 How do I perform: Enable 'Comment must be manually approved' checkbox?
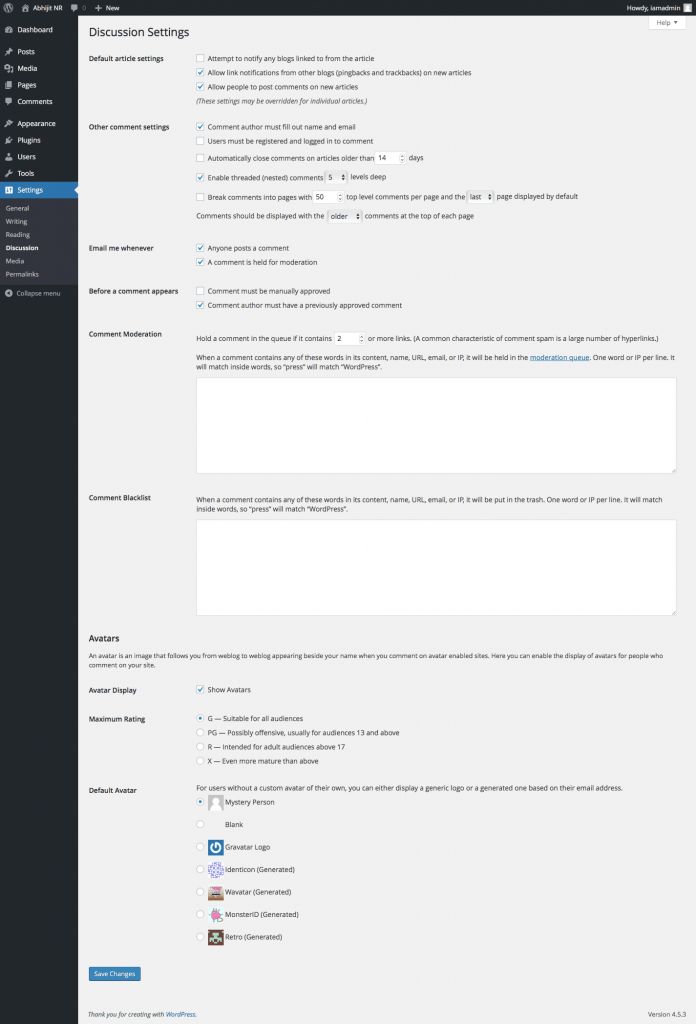[x=200, y=291]
